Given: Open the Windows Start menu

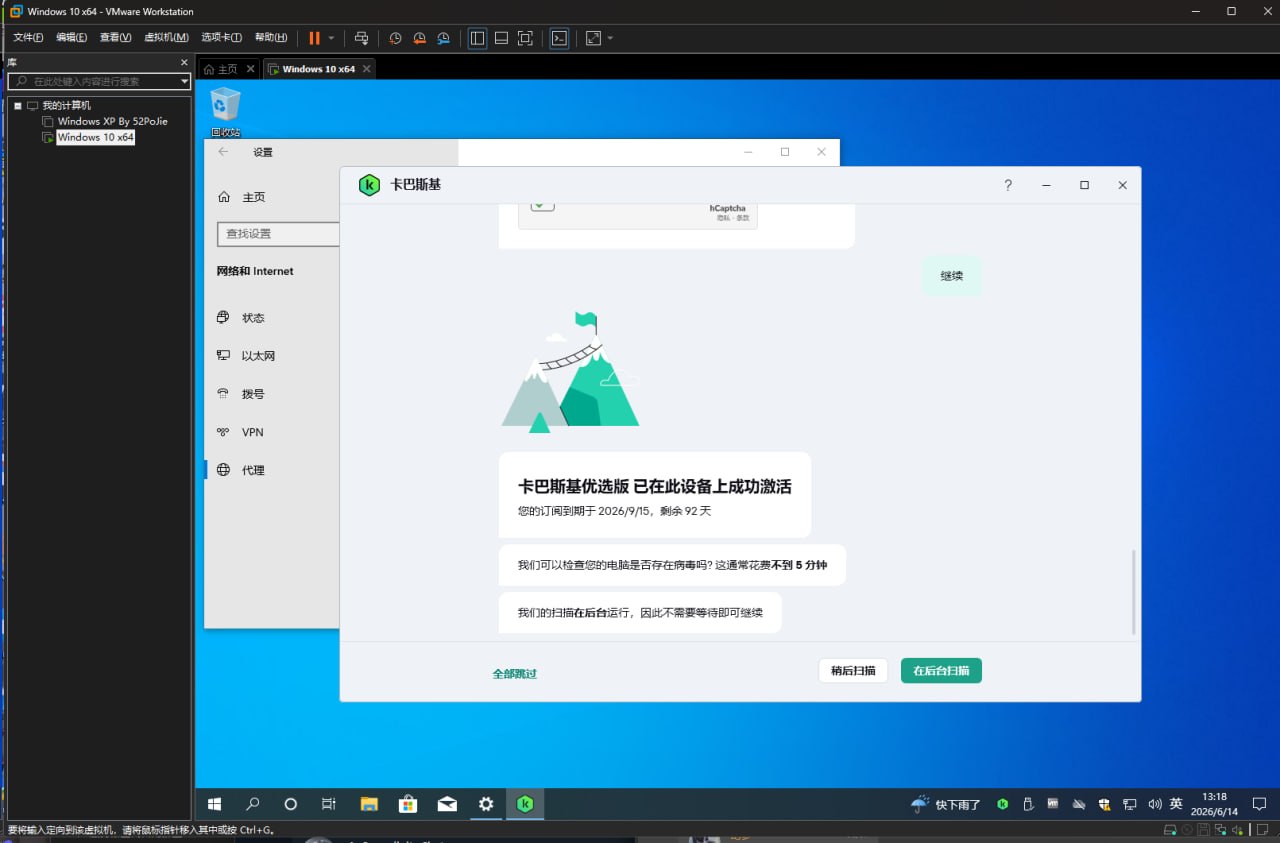Looking at the screenshot, I should click(x=214, y=804).
